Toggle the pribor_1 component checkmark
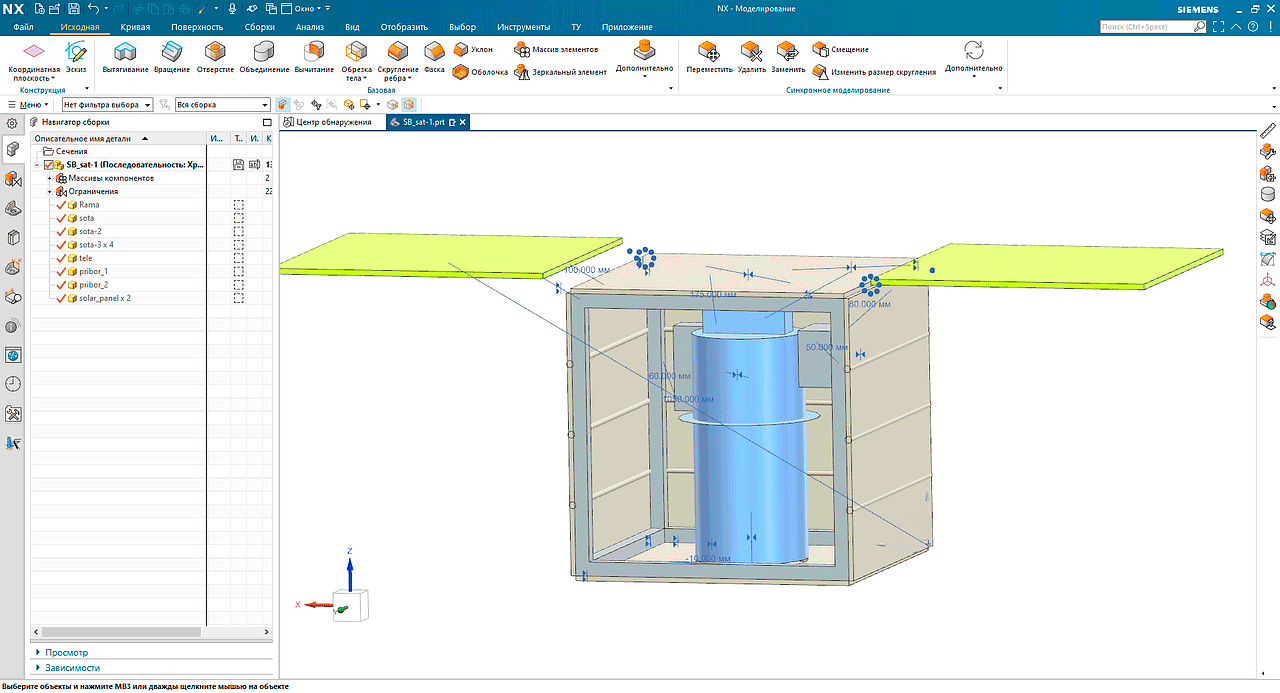 [61, 271]
